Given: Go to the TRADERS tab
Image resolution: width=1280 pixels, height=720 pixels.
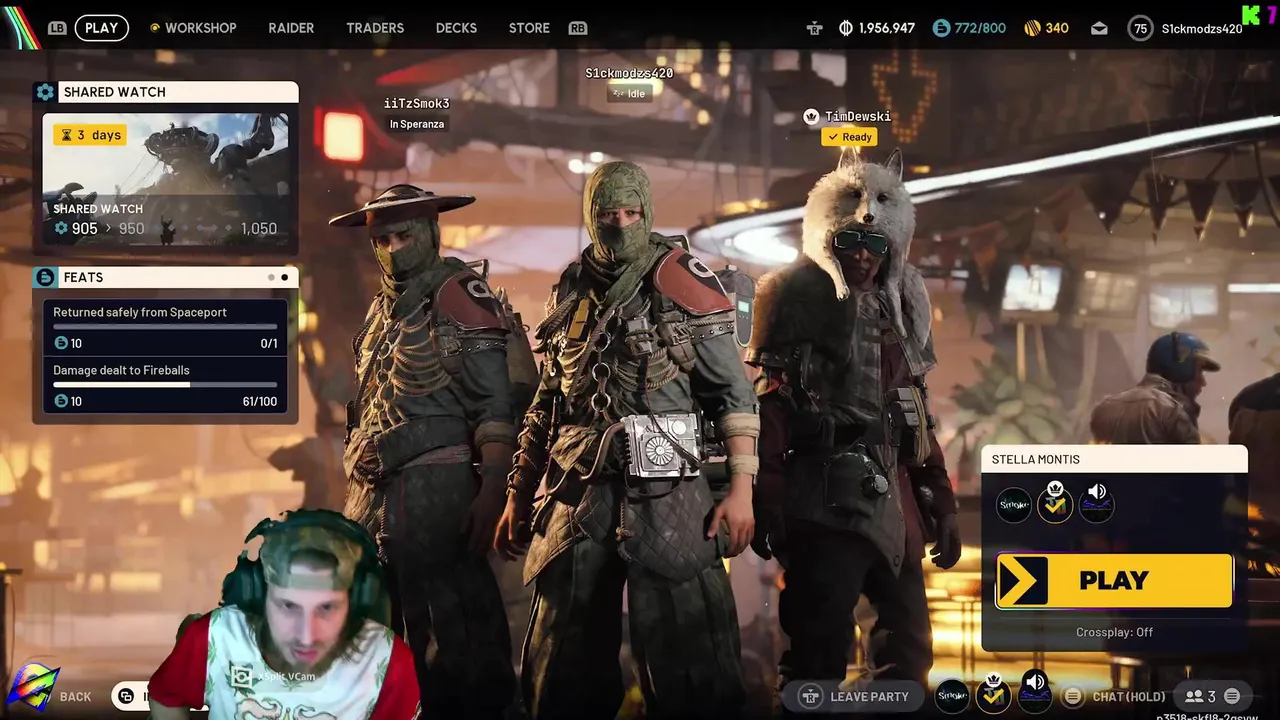Looking at the screenshot, I should (x=375, y=28).
